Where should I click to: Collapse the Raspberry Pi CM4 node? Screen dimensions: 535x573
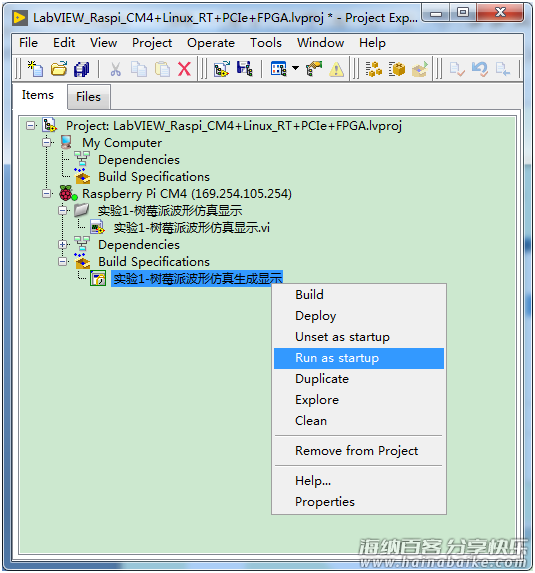pyautogui.click(x=46, y=193)
